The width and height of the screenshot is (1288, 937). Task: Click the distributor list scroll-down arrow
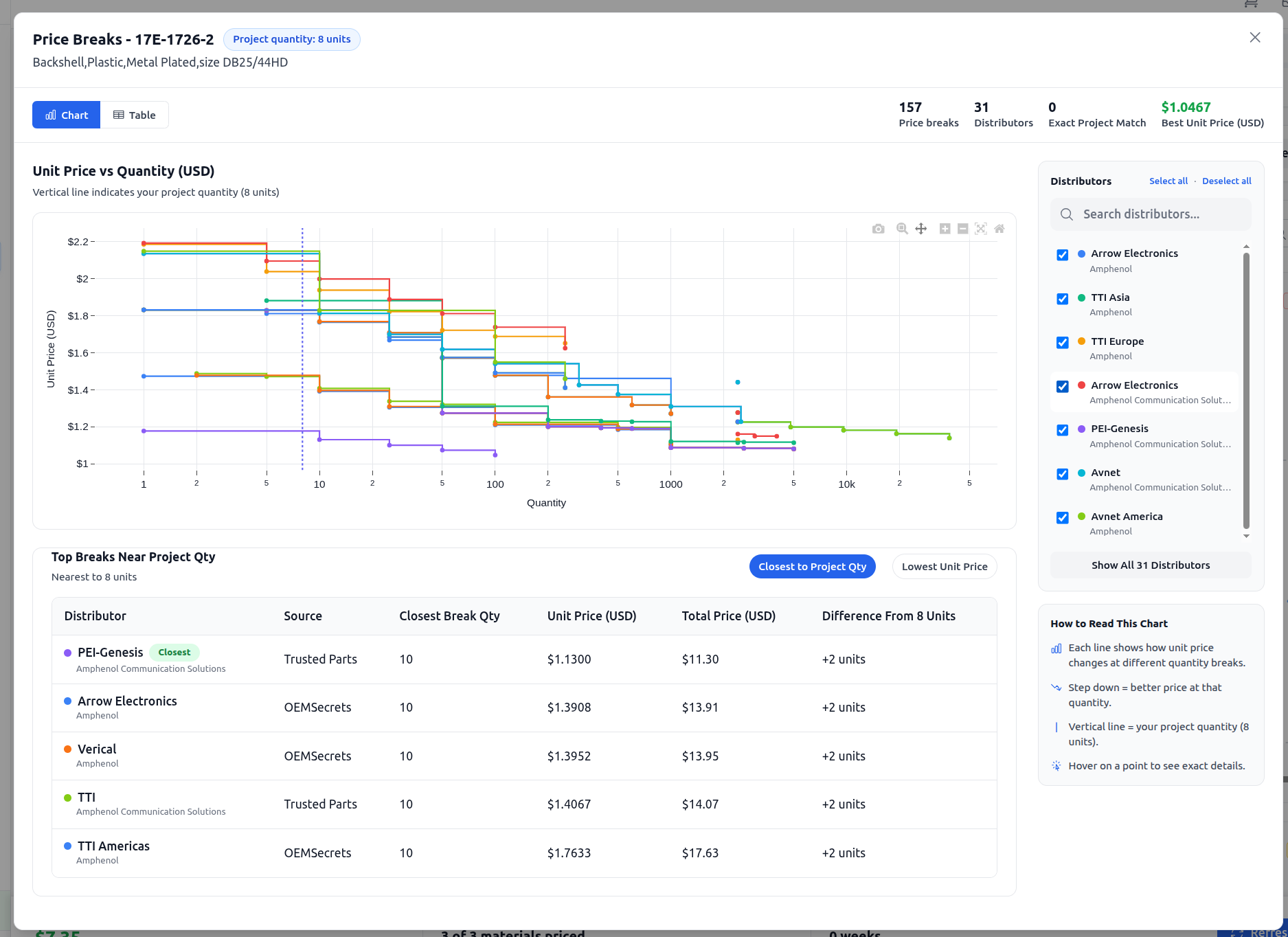[x=1246, y=536]
